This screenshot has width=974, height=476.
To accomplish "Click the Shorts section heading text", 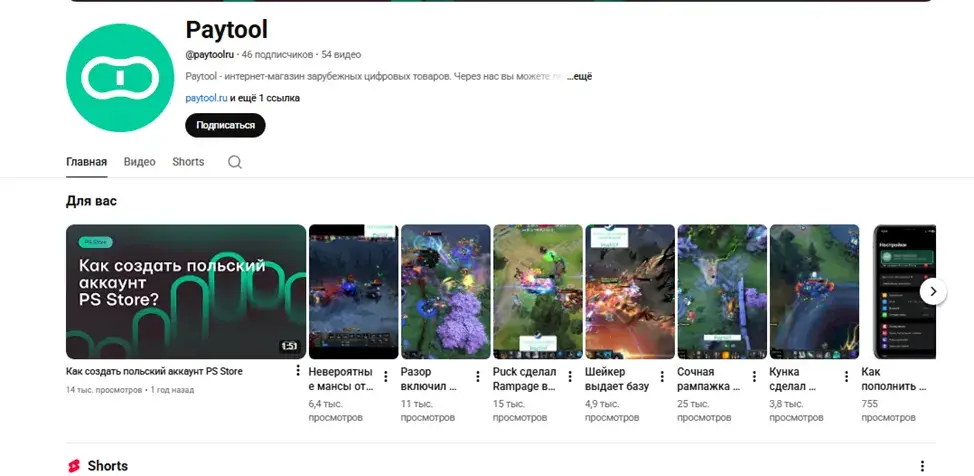I will point(108,466).
